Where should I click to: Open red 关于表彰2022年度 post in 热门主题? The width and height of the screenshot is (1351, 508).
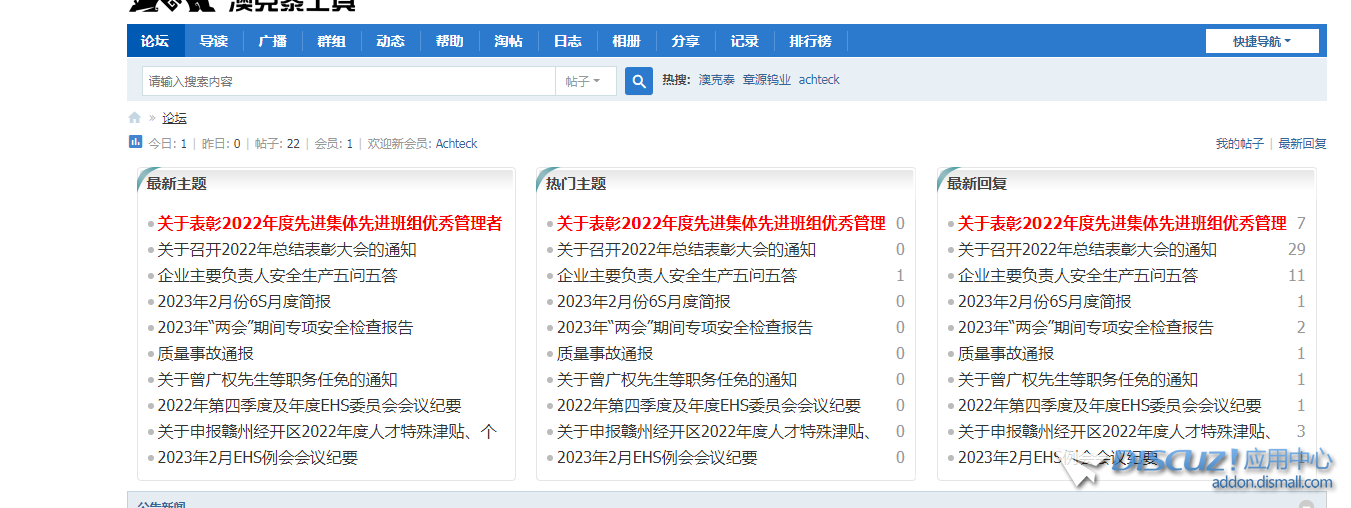(721, 223)
